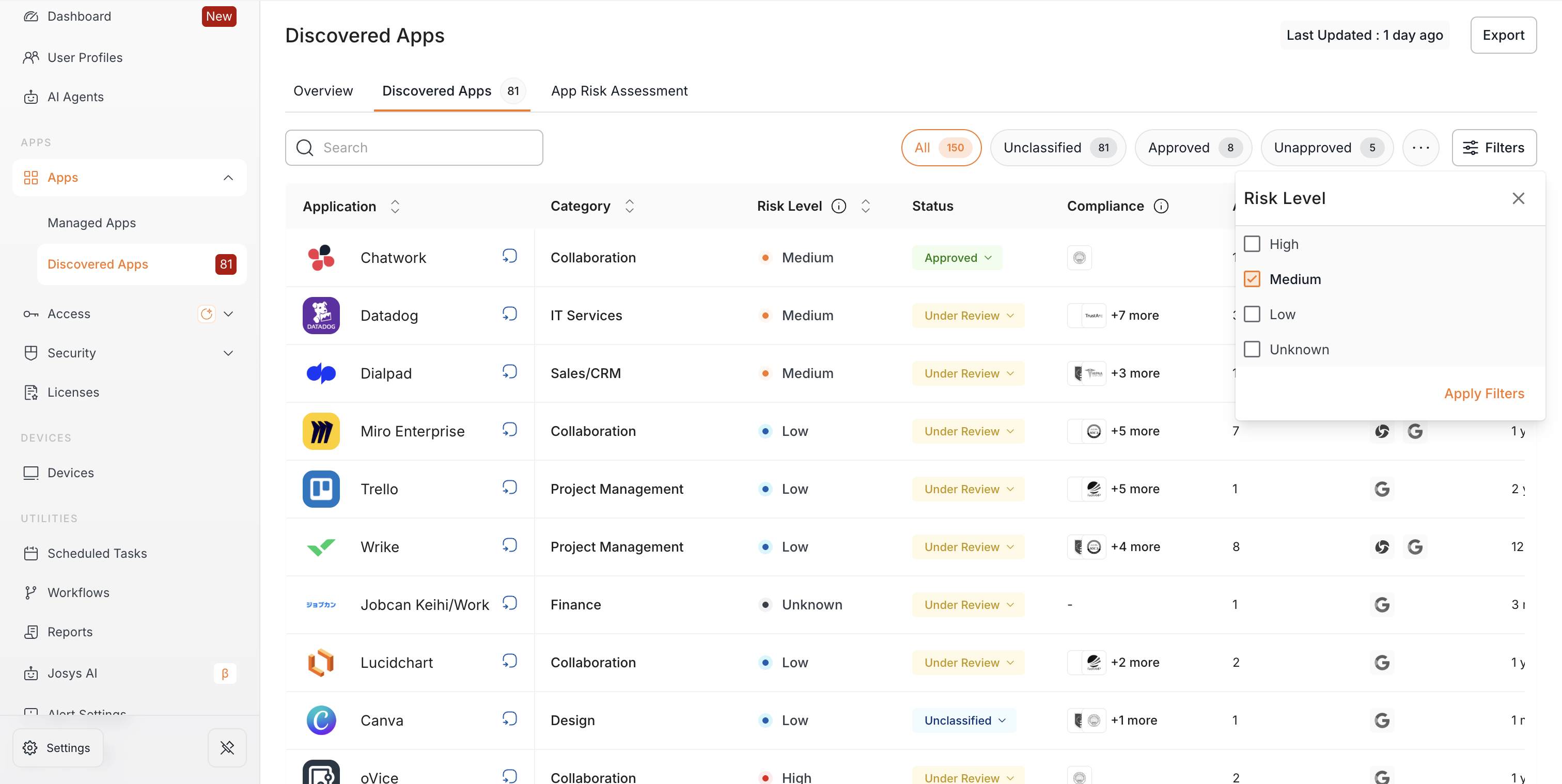Click Apply Filters link

coord(1484,394)
